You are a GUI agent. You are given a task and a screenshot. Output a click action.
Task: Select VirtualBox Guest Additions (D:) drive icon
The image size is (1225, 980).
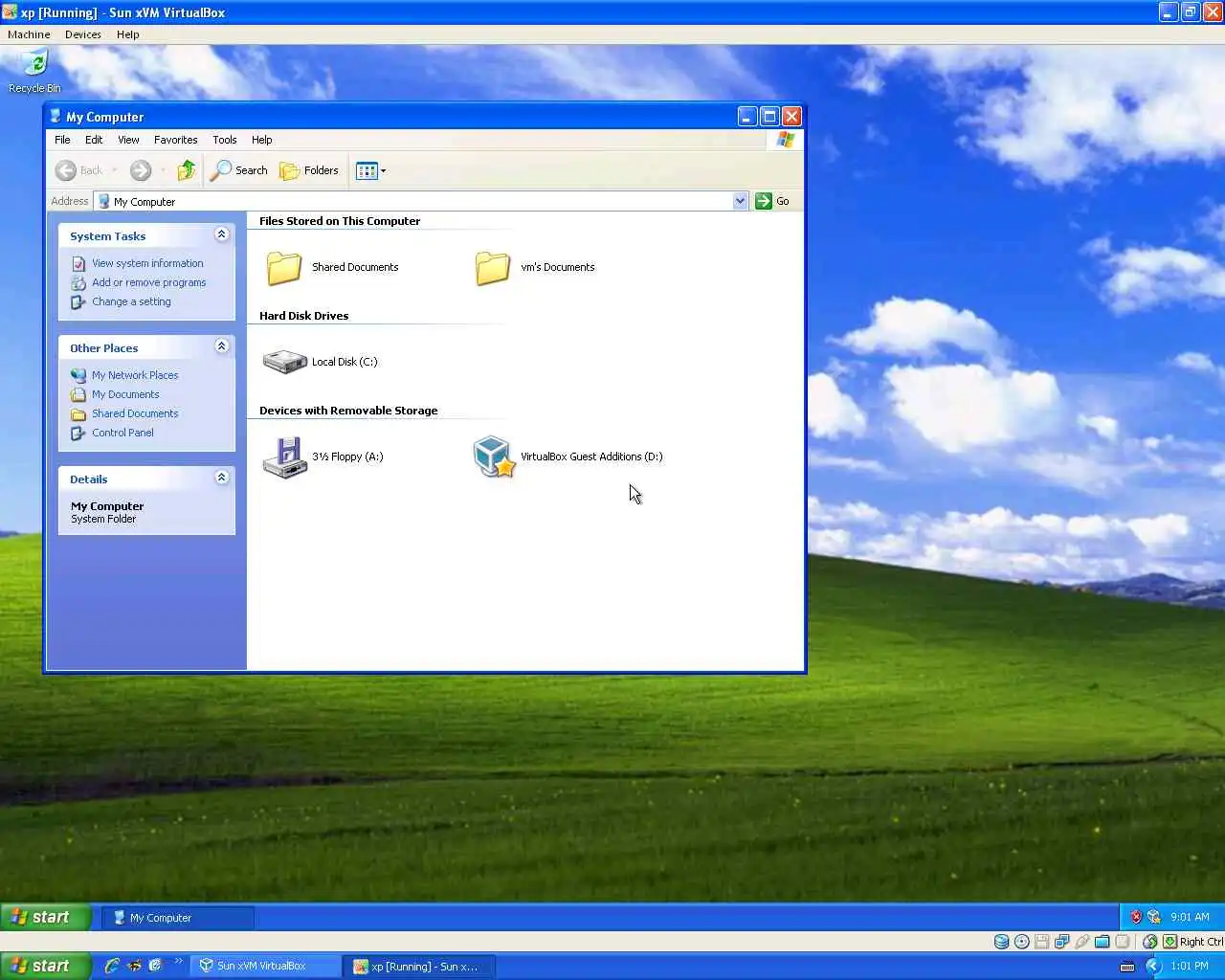coord(494,457)
